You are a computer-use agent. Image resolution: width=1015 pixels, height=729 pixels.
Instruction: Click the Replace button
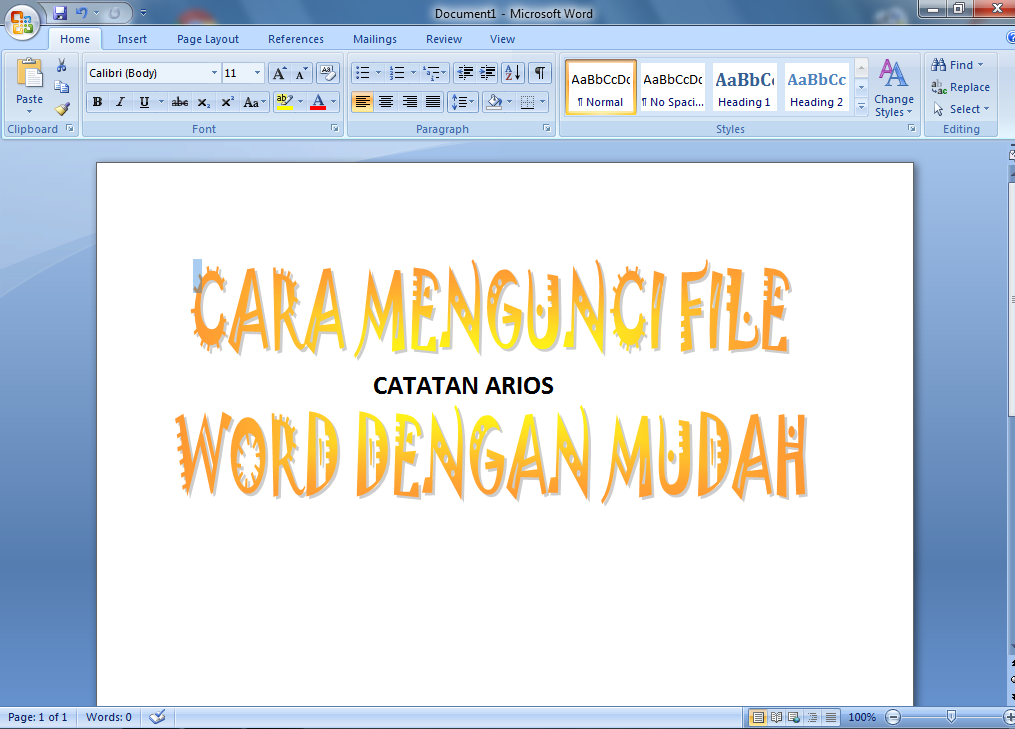pos(961,87)
